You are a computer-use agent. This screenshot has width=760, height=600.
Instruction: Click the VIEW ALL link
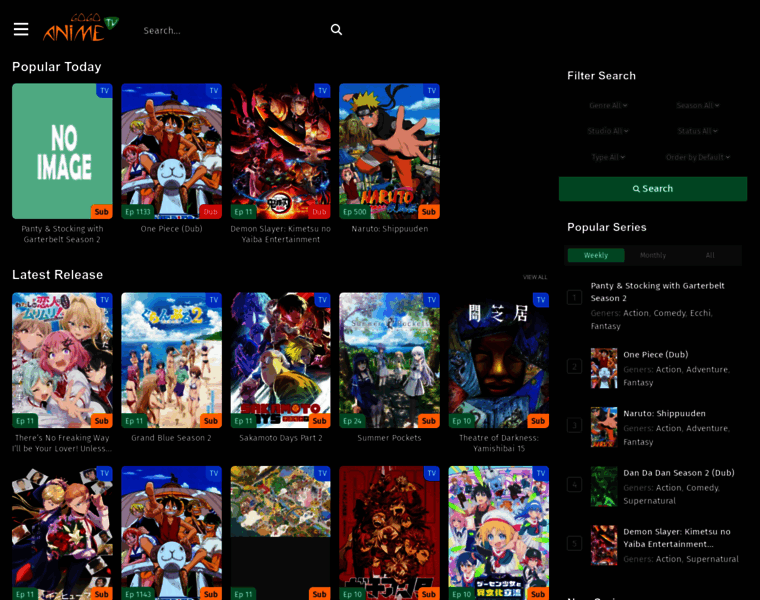[x=535, y=277]
